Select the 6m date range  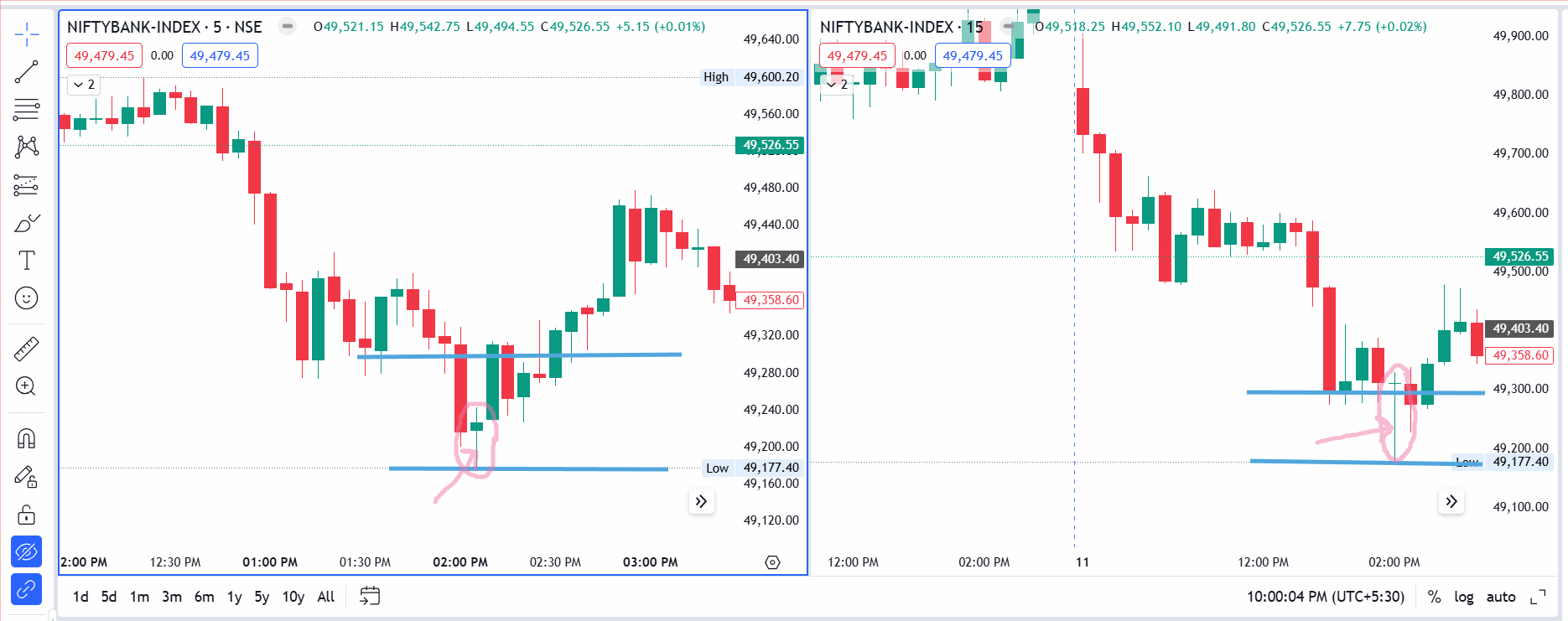tap(204, 597)
